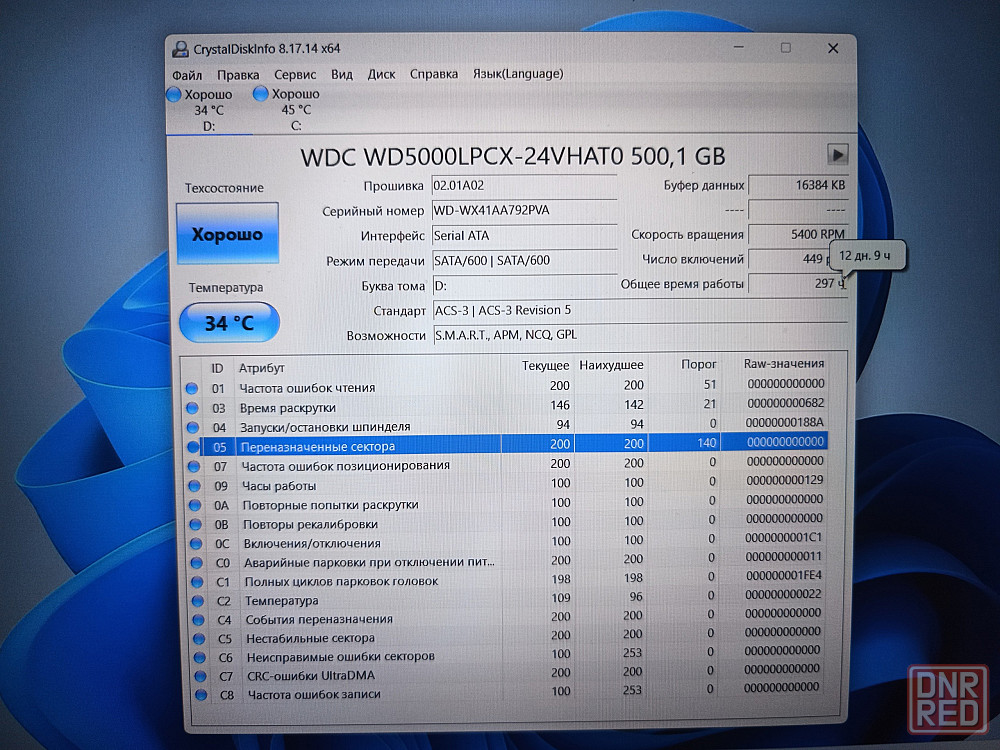Click status dot for 05 Переназначенные сектора
The height and width of the screenshot is (750, 1000).
coord(193,447)
